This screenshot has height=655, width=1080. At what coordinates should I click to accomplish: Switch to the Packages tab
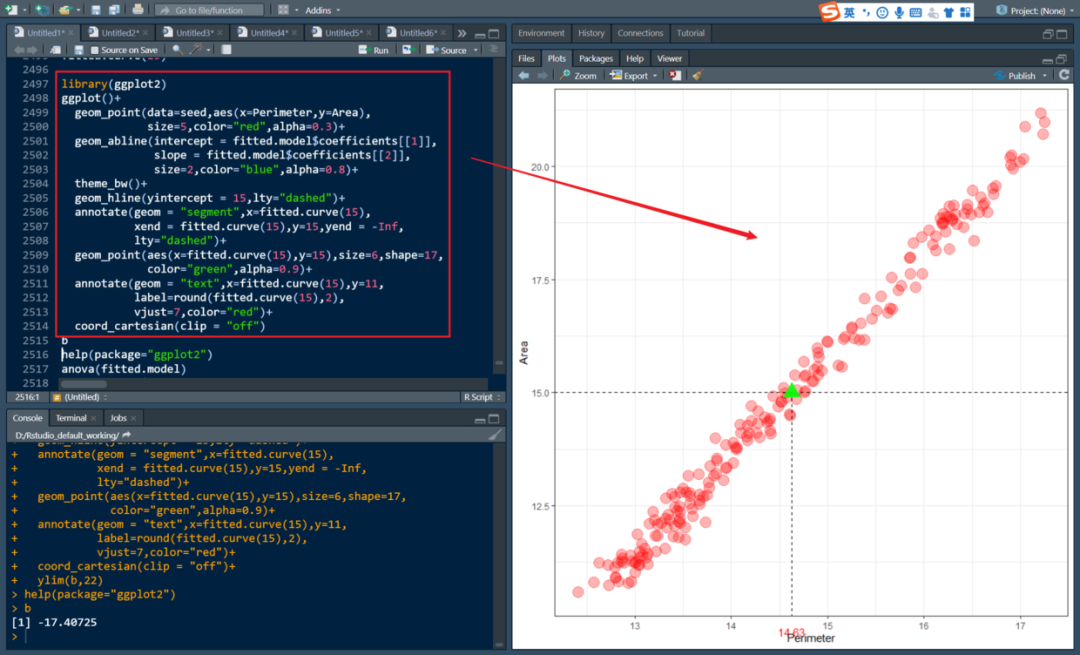pyautogui.click(x=596, y=59)
